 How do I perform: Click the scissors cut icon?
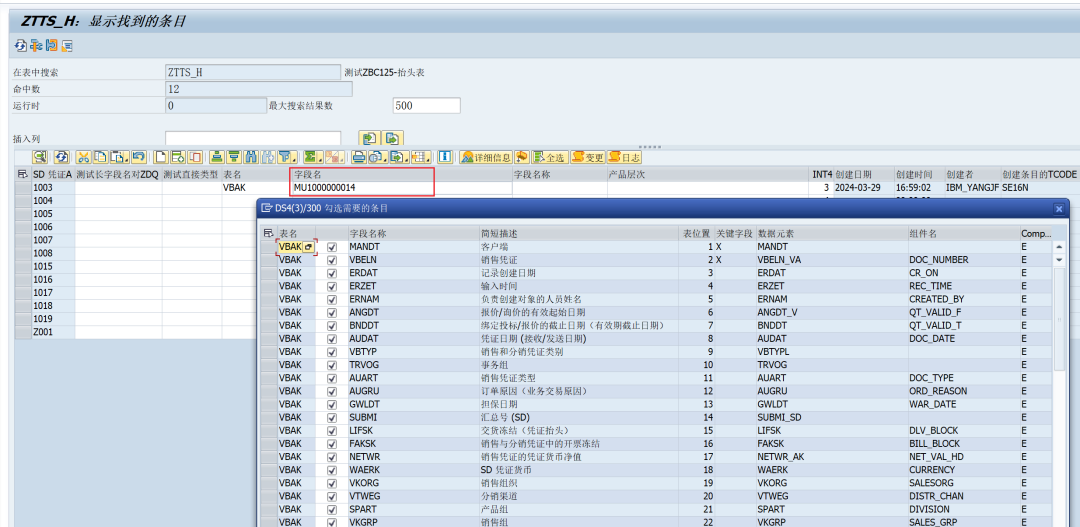tap(83, 157)
